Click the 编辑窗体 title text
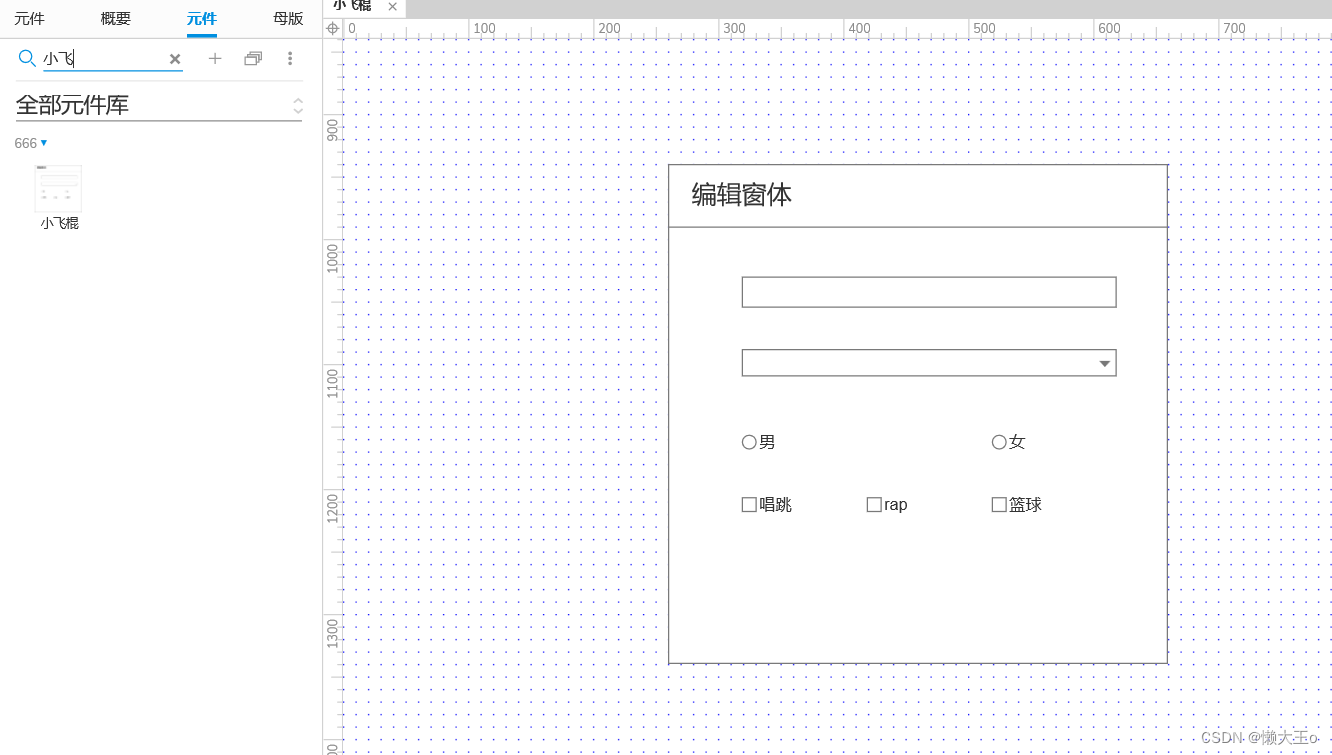The height and width of the screenshot is (755, 1332). click(741, 195)
